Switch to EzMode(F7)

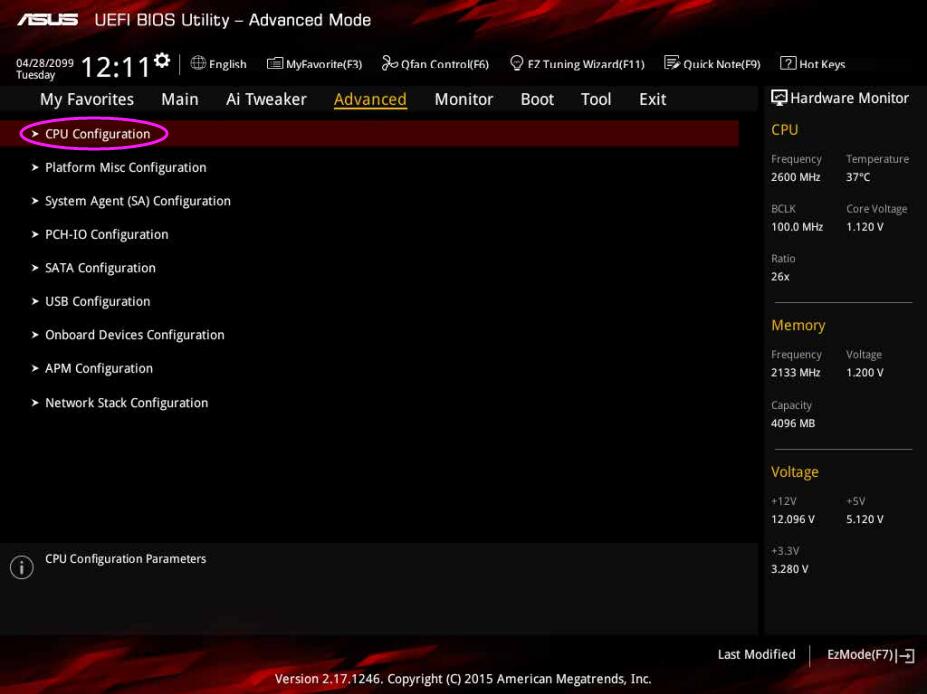coord(871,655)
